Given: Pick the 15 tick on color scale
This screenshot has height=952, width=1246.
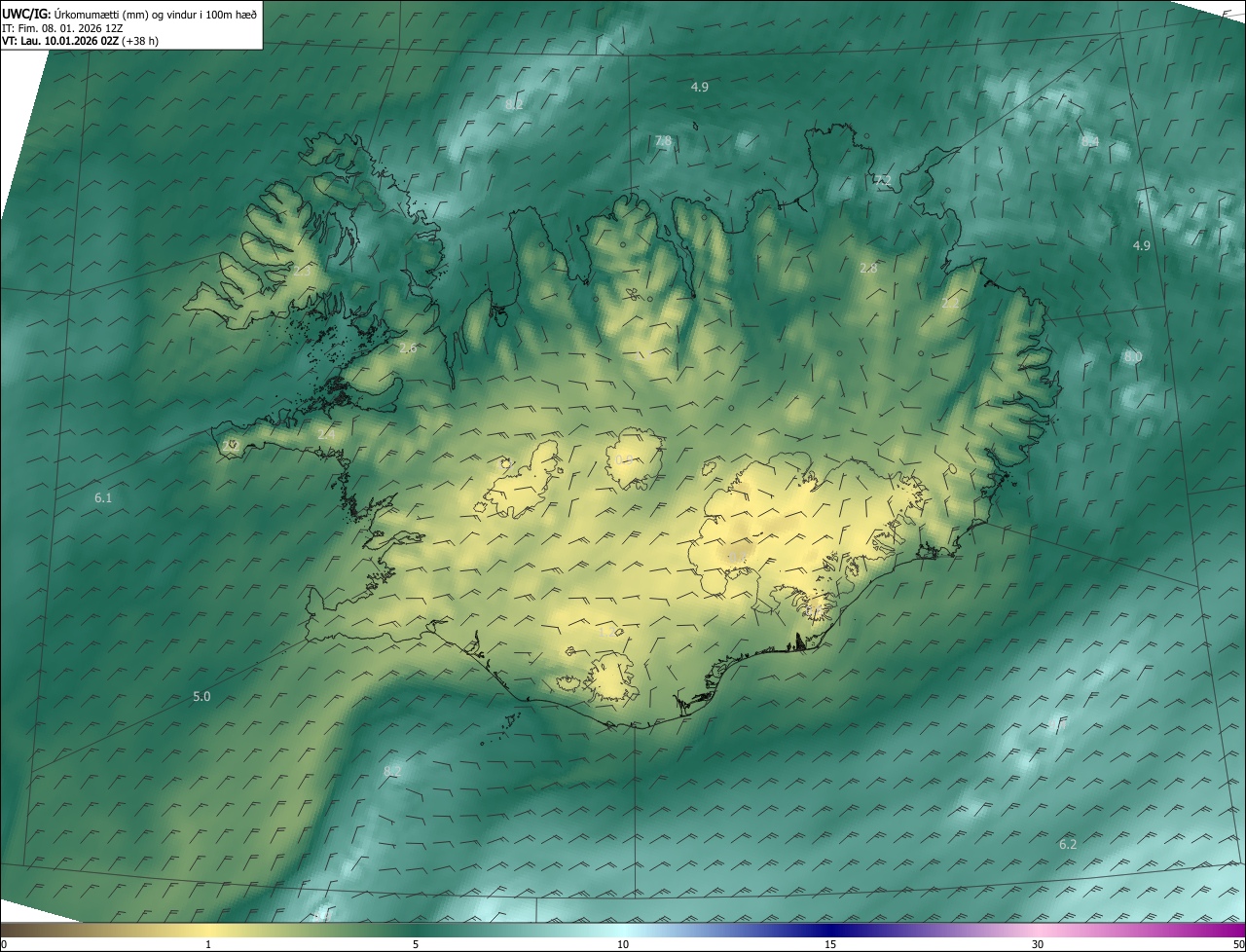Looking at the screenshot, I should coord(830,944).
